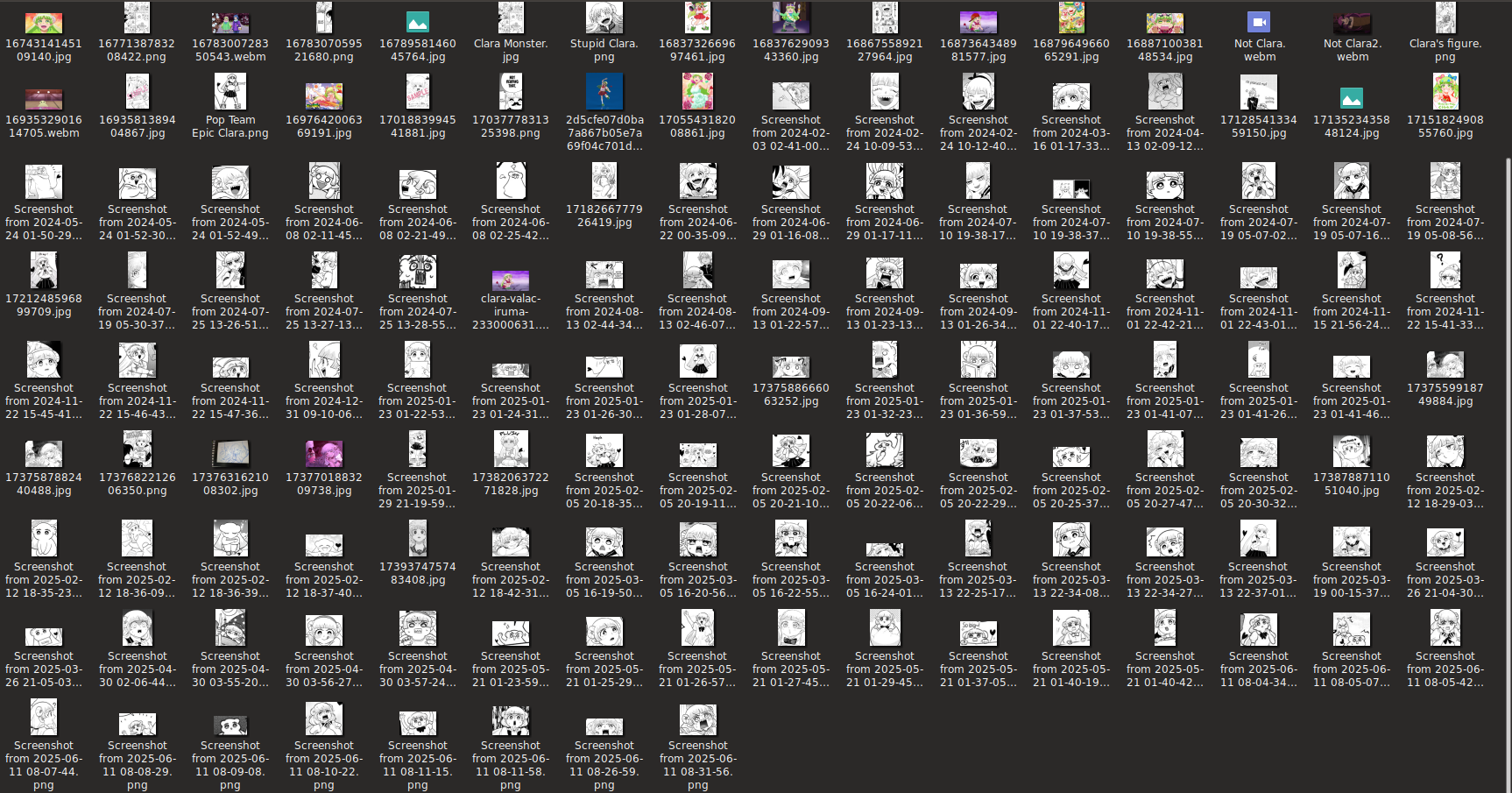The image size is (1512, 793).
Task: Select the clara-valac-iruma-233000631 file thumbnail
Action: 511,280
